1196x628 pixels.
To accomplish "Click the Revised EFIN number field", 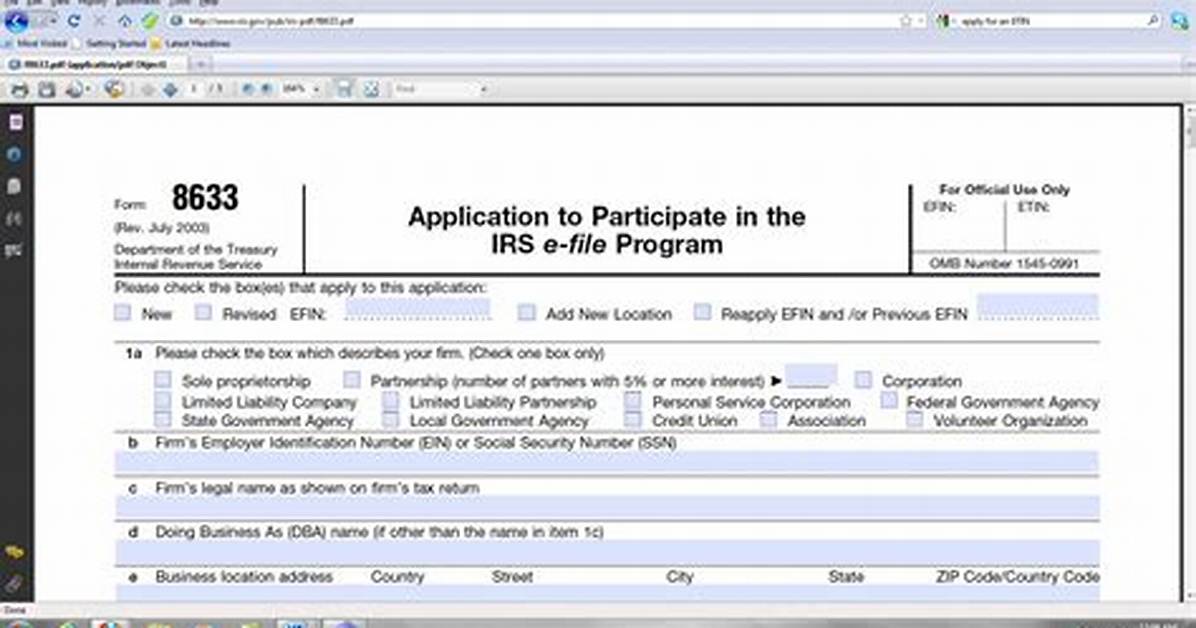I will (417, 309).
